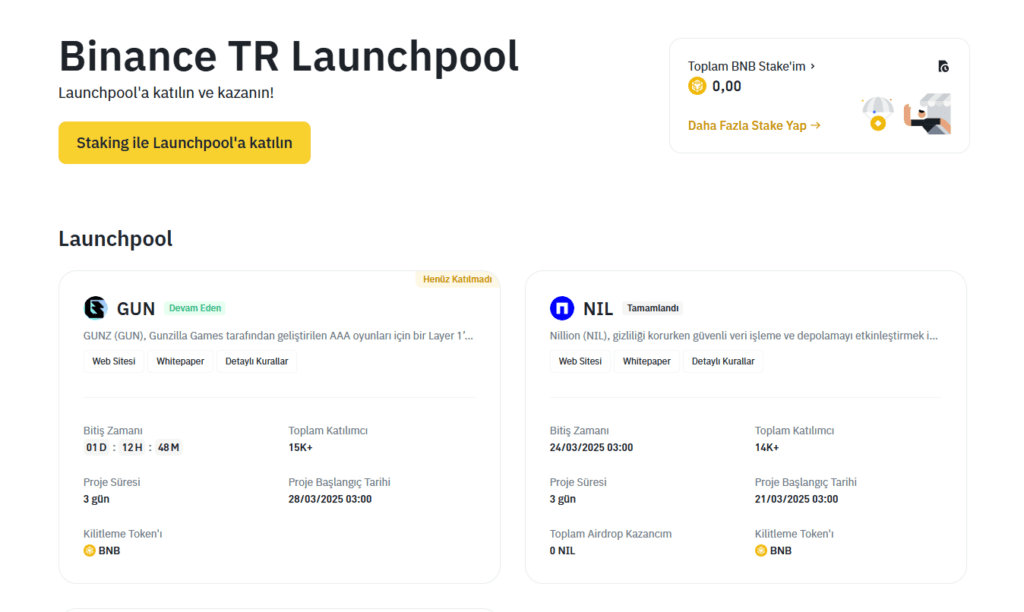
Task: Click the NIL token logo icon
Action: 562,308
